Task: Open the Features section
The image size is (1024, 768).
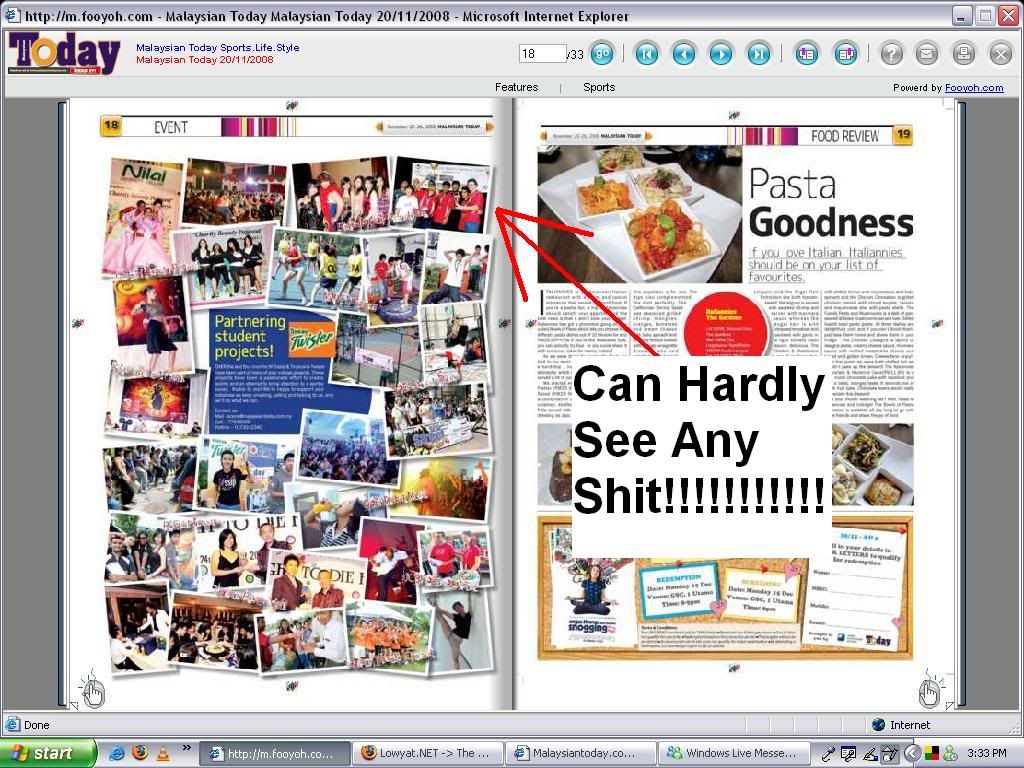Action: (x=516, y=87)
